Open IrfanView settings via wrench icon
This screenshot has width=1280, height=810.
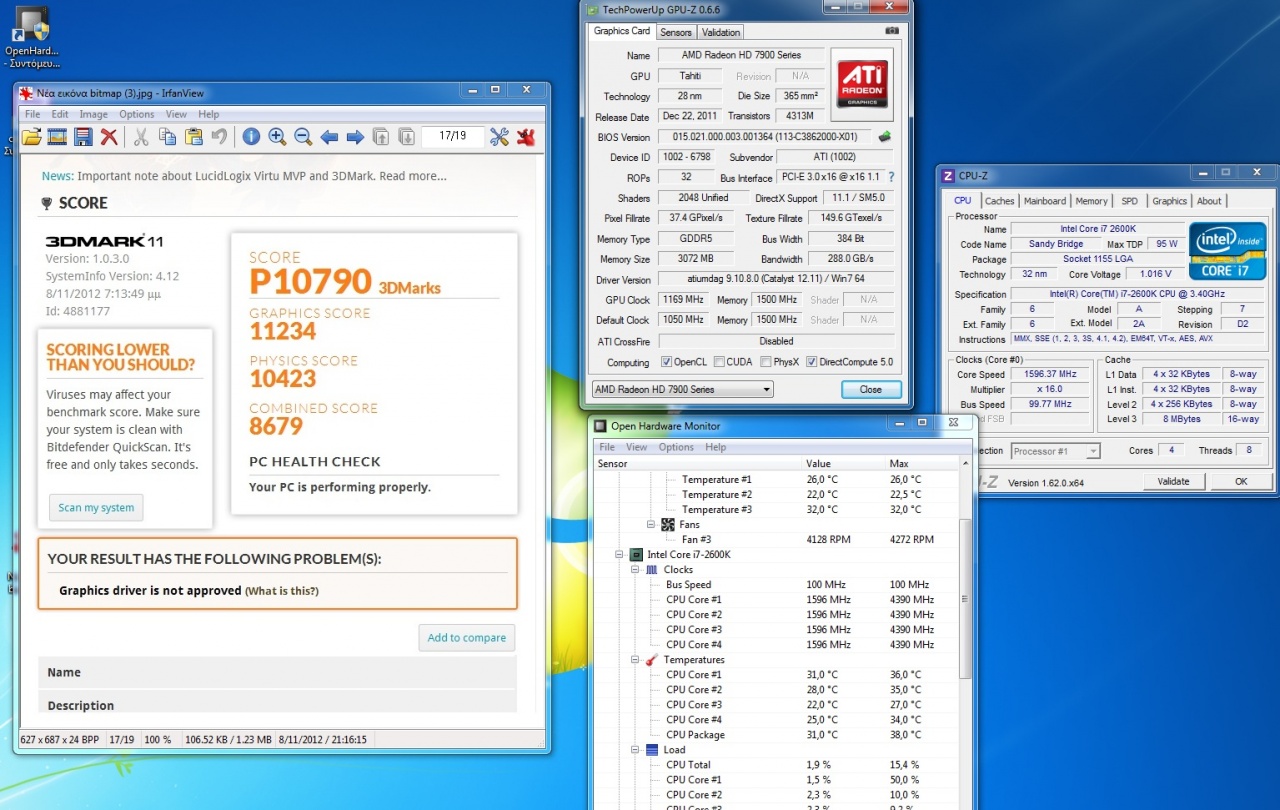(x=499, y=137)
